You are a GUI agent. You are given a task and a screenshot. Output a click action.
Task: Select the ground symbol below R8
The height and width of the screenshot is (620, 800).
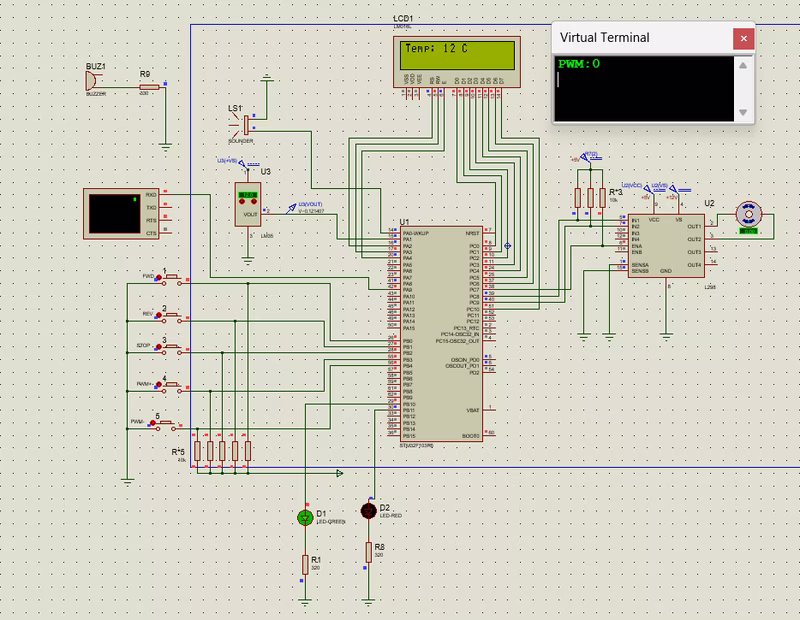click(x=368, y=602)
